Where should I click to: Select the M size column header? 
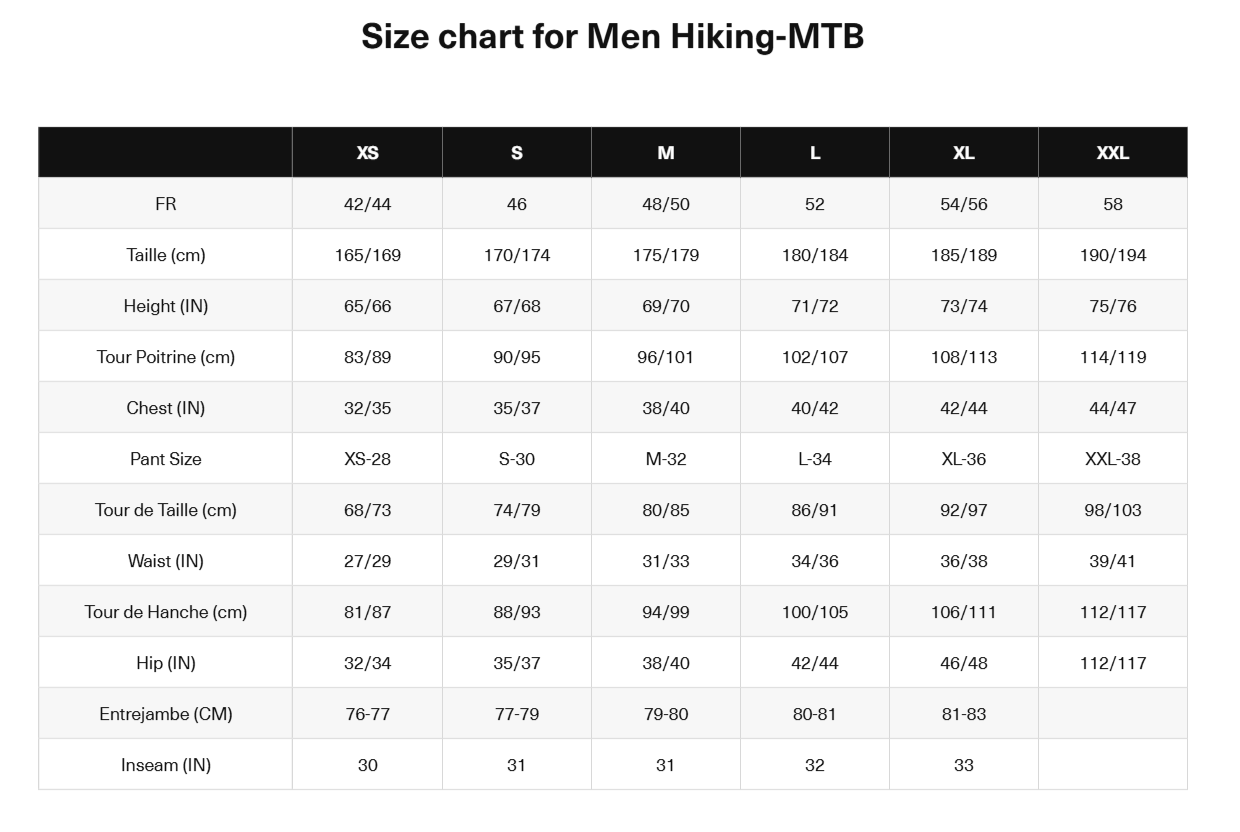point(666,153)
